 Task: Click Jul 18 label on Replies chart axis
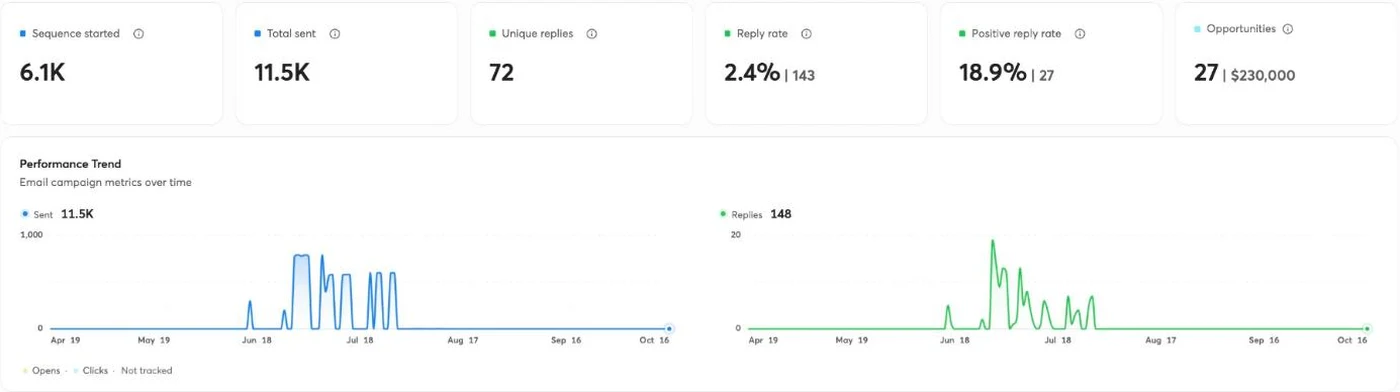coord(1058,341)
